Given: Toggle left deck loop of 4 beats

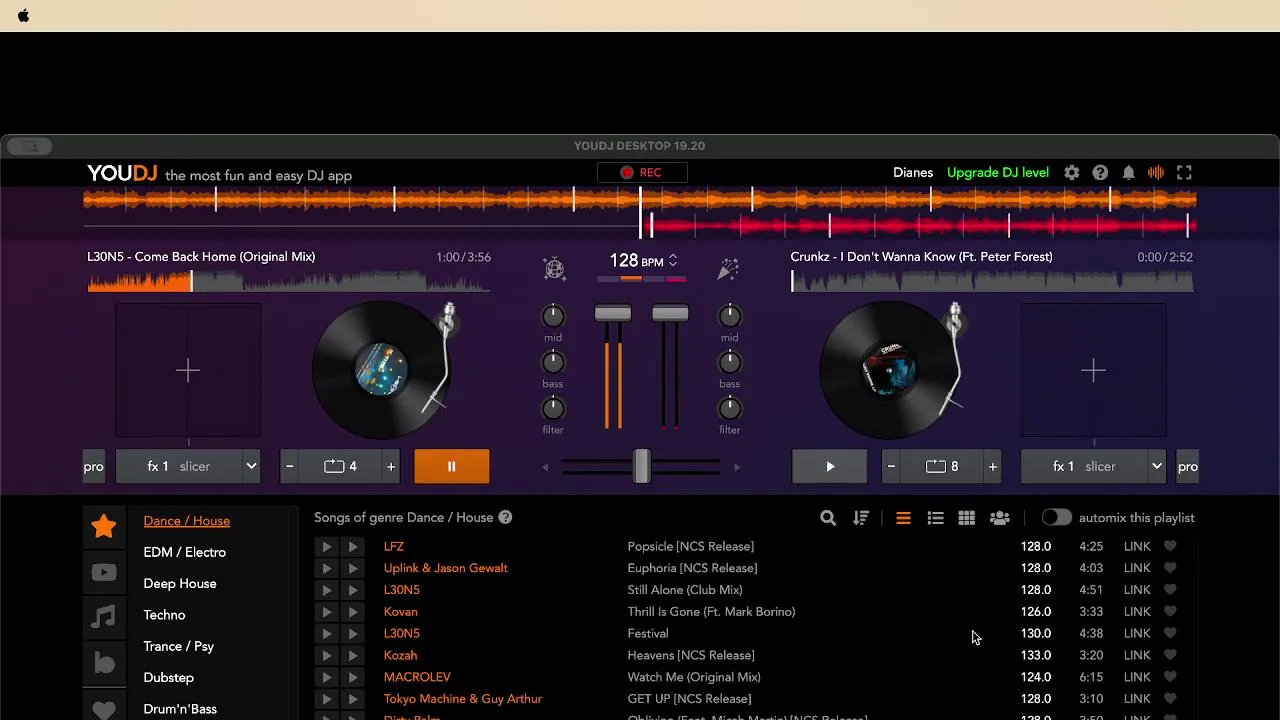Looking at the screenshot, I should pyautogui.click(x=341, y=467).
